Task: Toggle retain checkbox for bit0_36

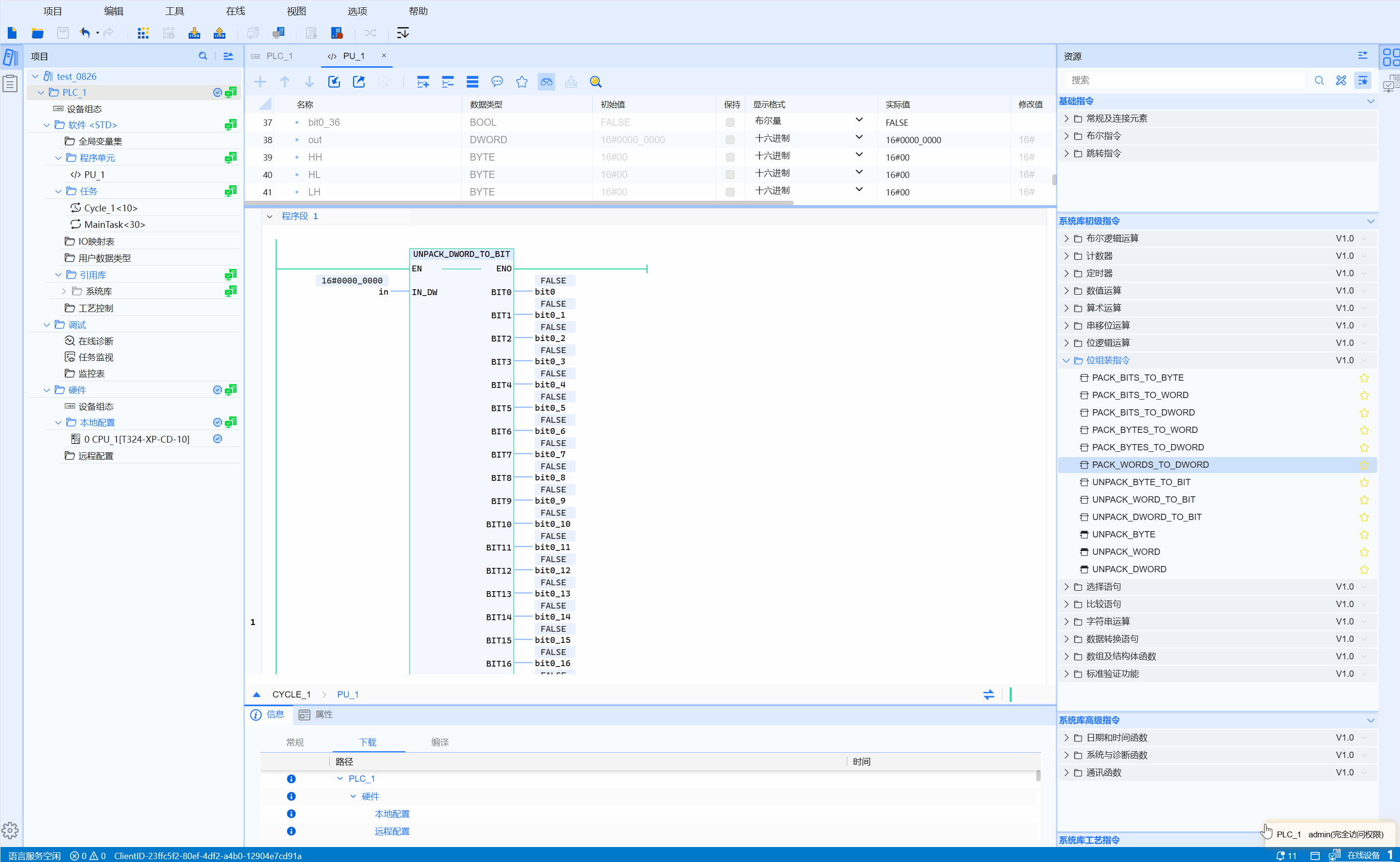Action: [x=730, y=122]
